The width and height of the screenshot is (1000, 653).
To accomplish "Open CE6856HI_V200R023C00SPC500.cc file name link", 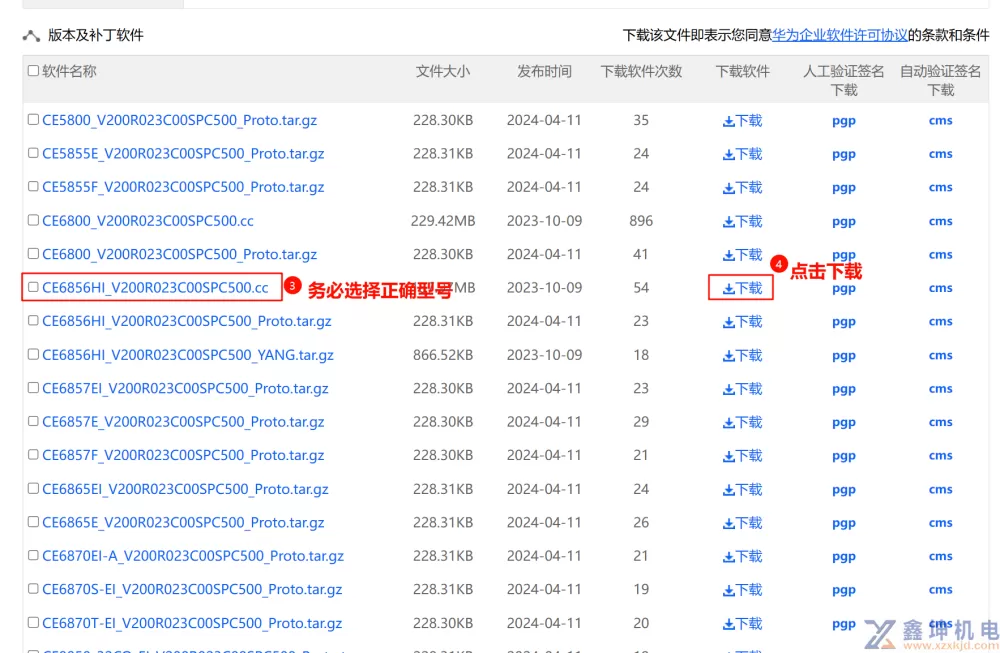I will (155, 288).
